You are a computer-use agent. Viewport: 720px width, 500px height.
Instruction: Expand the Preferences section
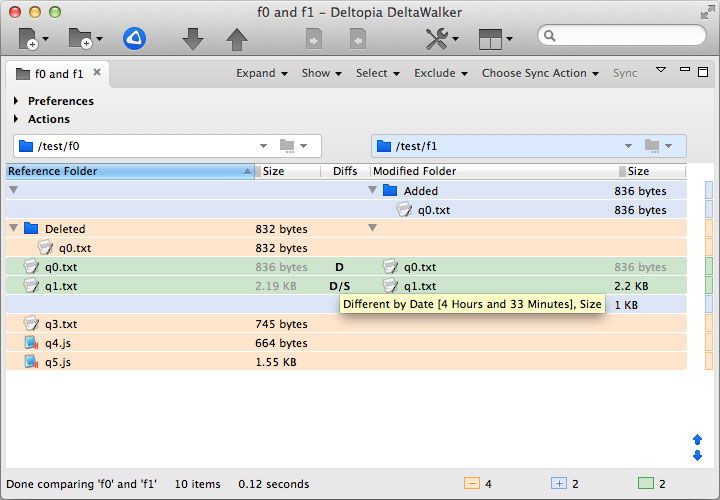point(16,101)
